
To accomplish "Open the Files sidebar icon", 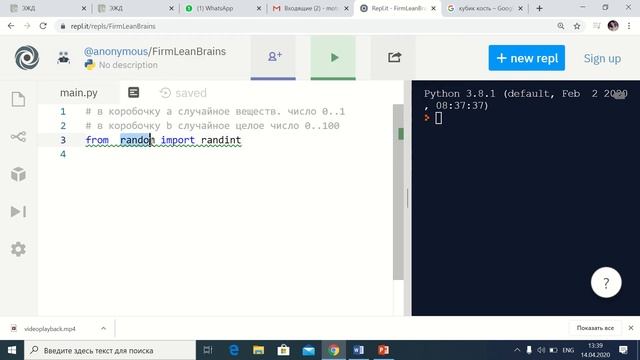I will click(18, 99).
